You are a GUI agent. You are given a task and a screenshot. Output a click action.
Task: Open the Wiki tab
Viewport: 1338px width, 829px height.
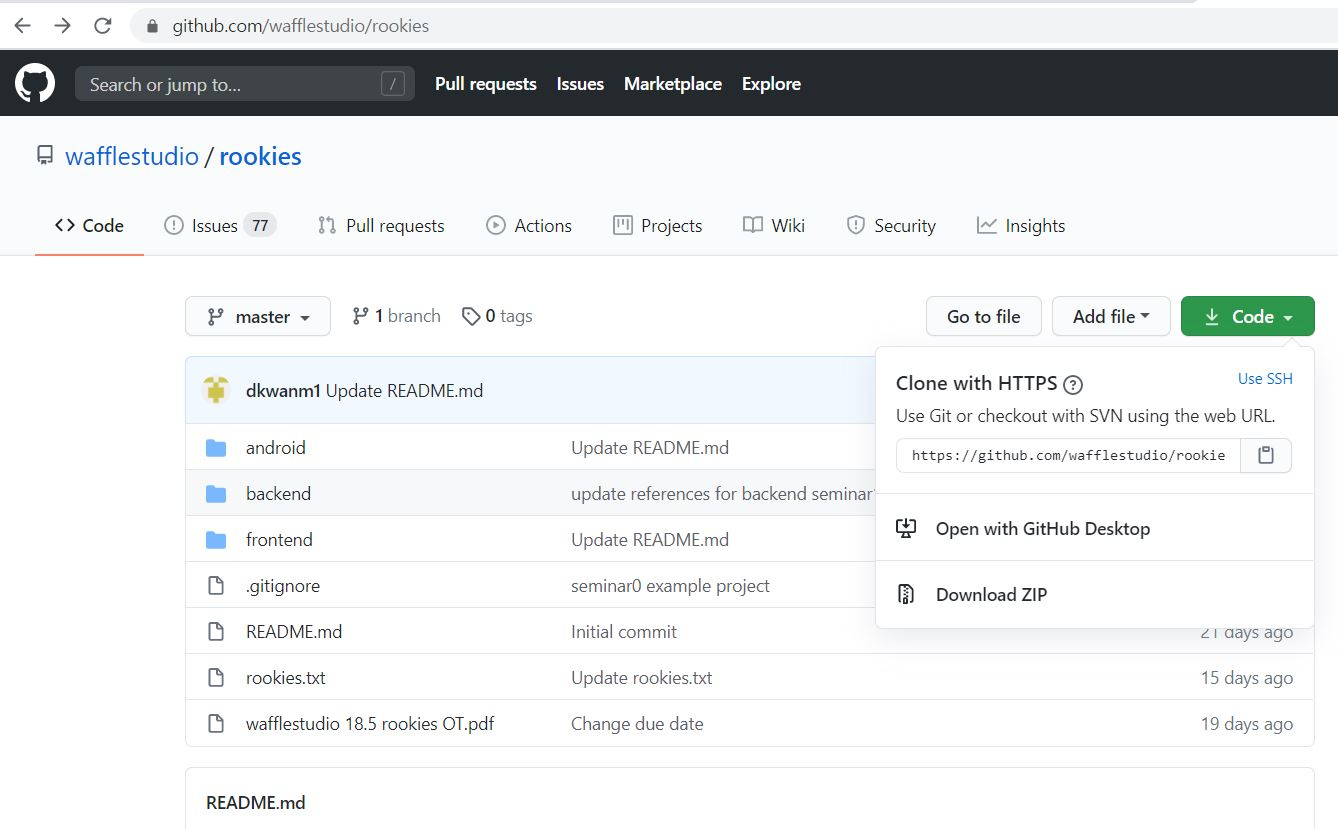pos(774,226)
